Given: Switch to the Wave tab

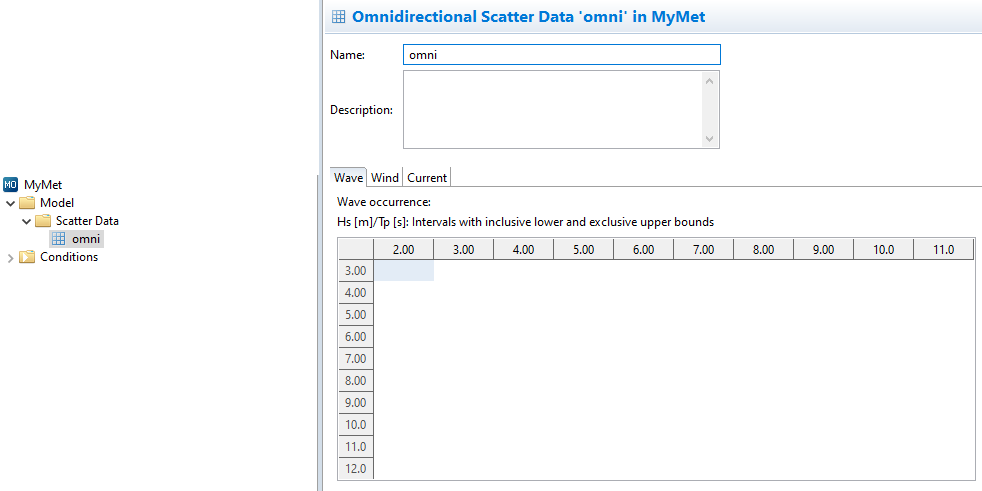Looking at the screenshot, I should [348, 177].
